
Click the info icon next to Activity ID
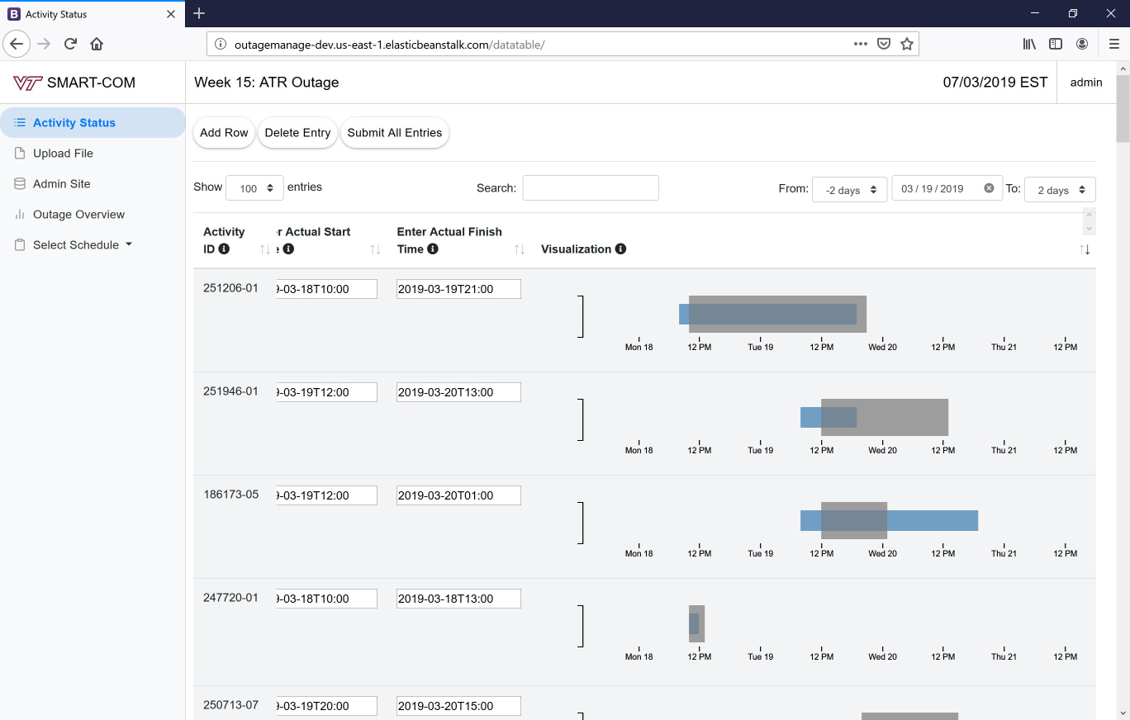[224, 248]
